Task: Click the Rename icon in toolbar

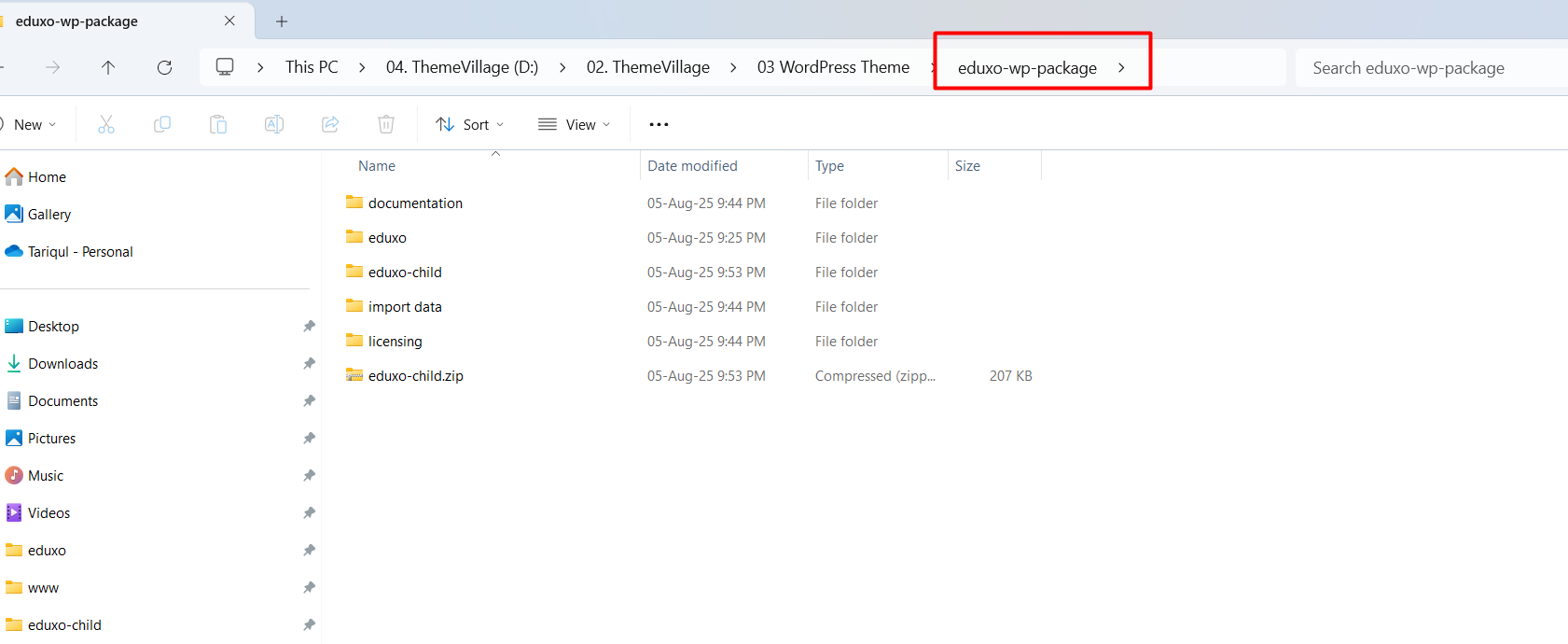Action: 274,124
